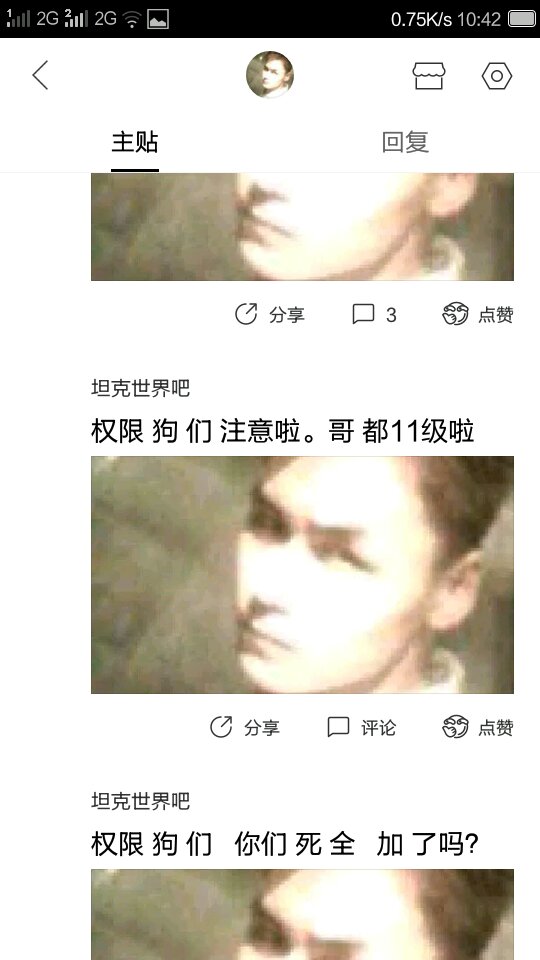Open post titled 权限狗们注意啦
Screen dimensions: 540x960
(283, 432)
